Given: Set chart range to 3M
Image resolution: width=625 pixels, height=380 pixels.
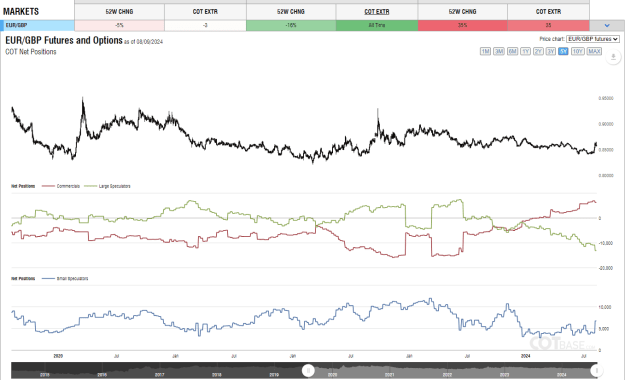Looking at the screenshot, I should (x=499, y=51).
